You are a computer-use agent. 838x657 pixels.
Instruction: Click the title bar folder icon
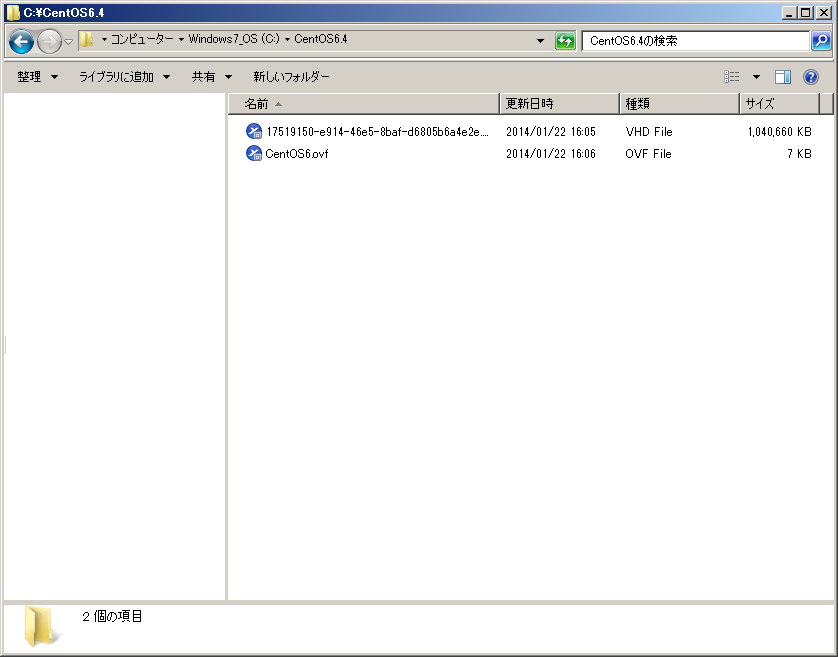(x=13, y=12)
